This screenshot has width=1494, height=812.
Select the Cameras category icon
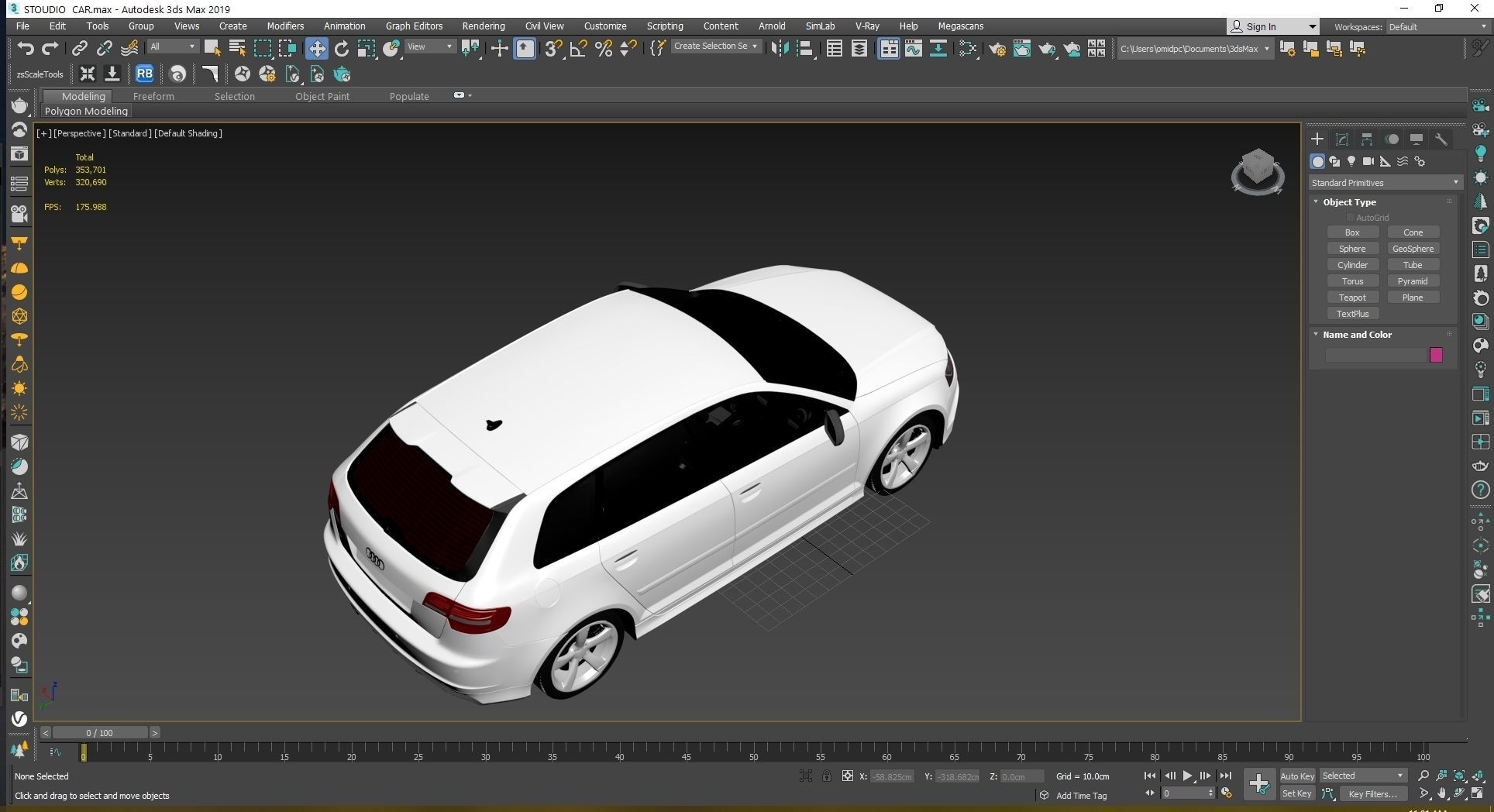click(1368, 161)
